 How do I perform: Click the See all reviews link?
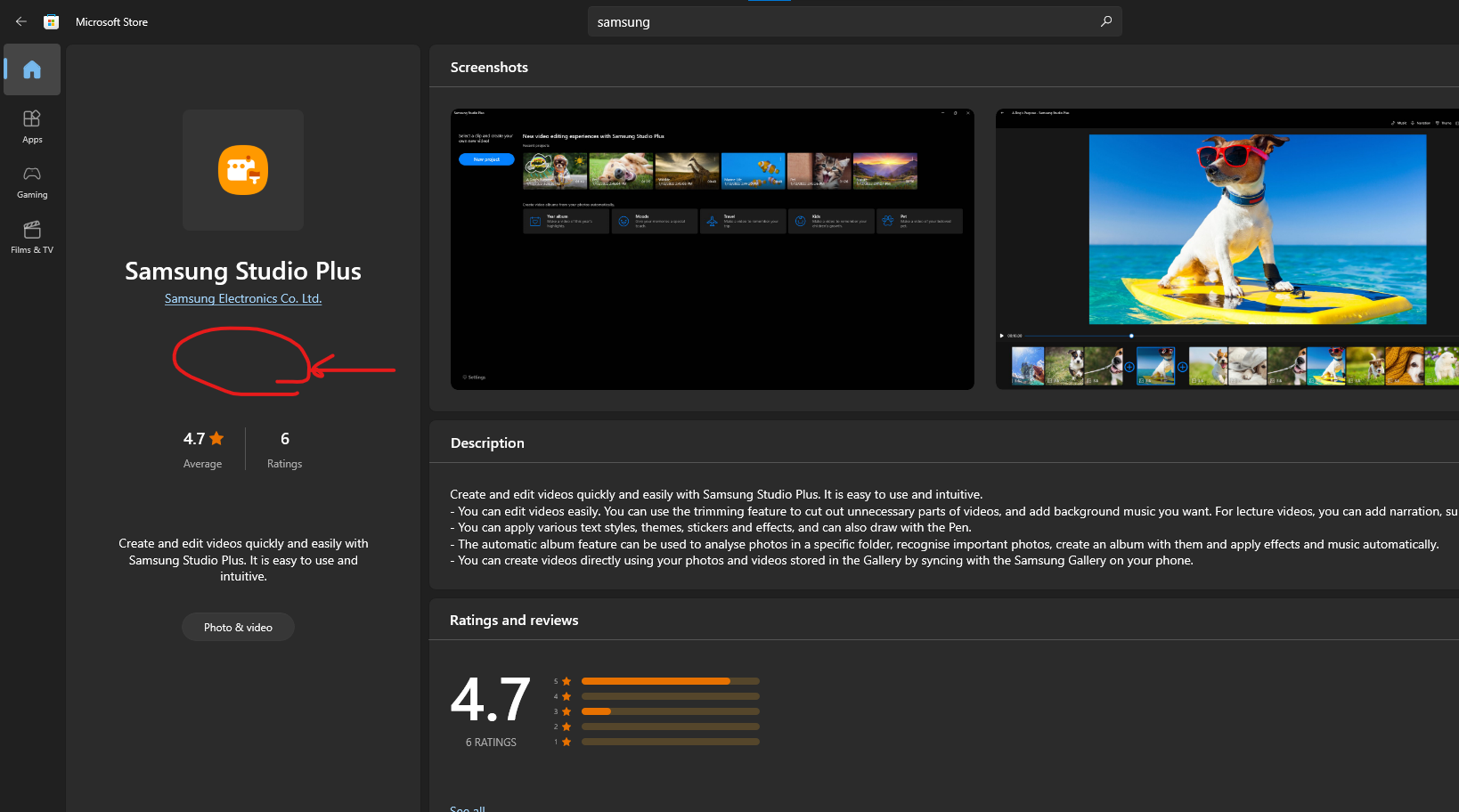pos(468,808)
